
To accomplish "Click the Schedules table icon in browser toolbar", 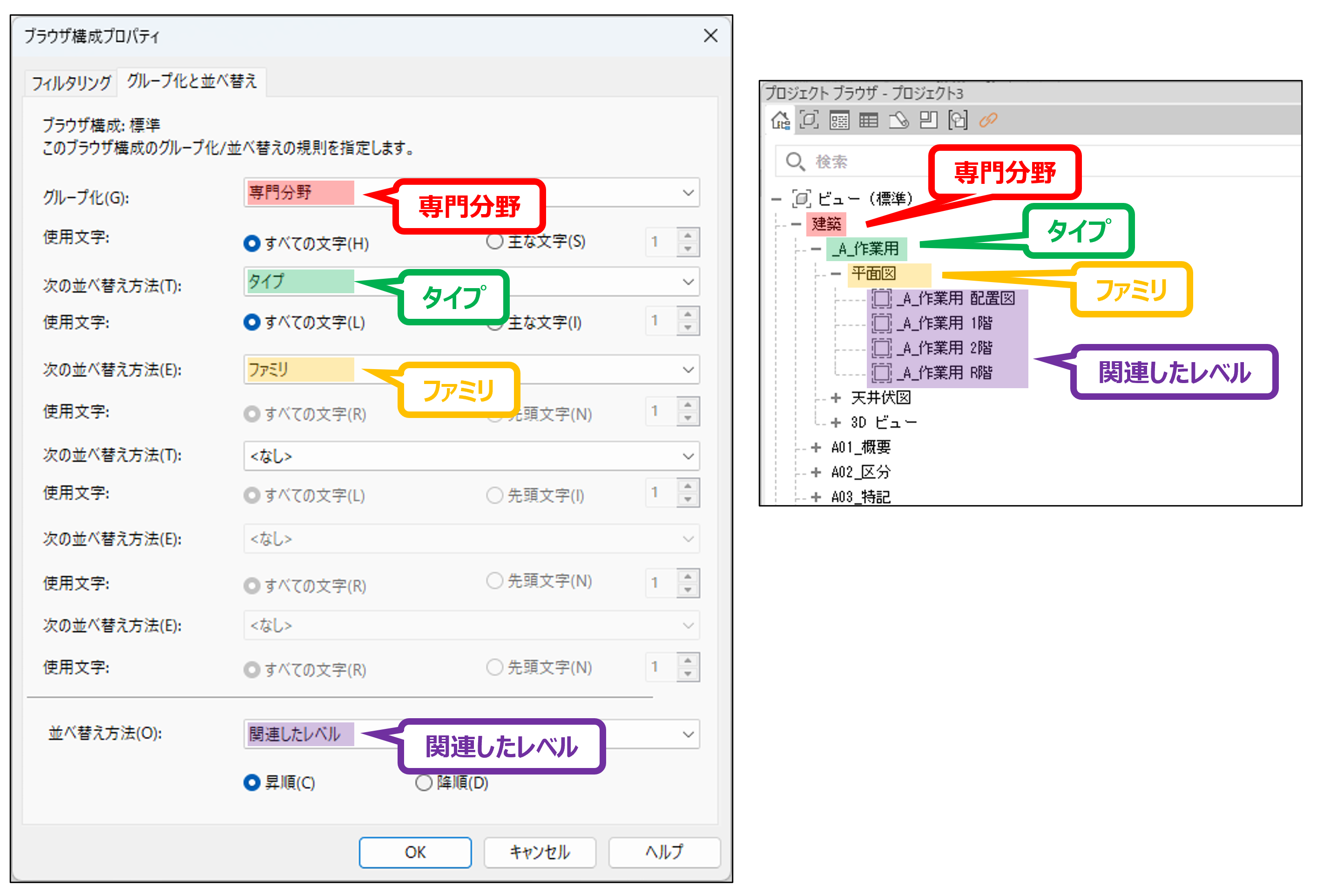I will point(869,120).
